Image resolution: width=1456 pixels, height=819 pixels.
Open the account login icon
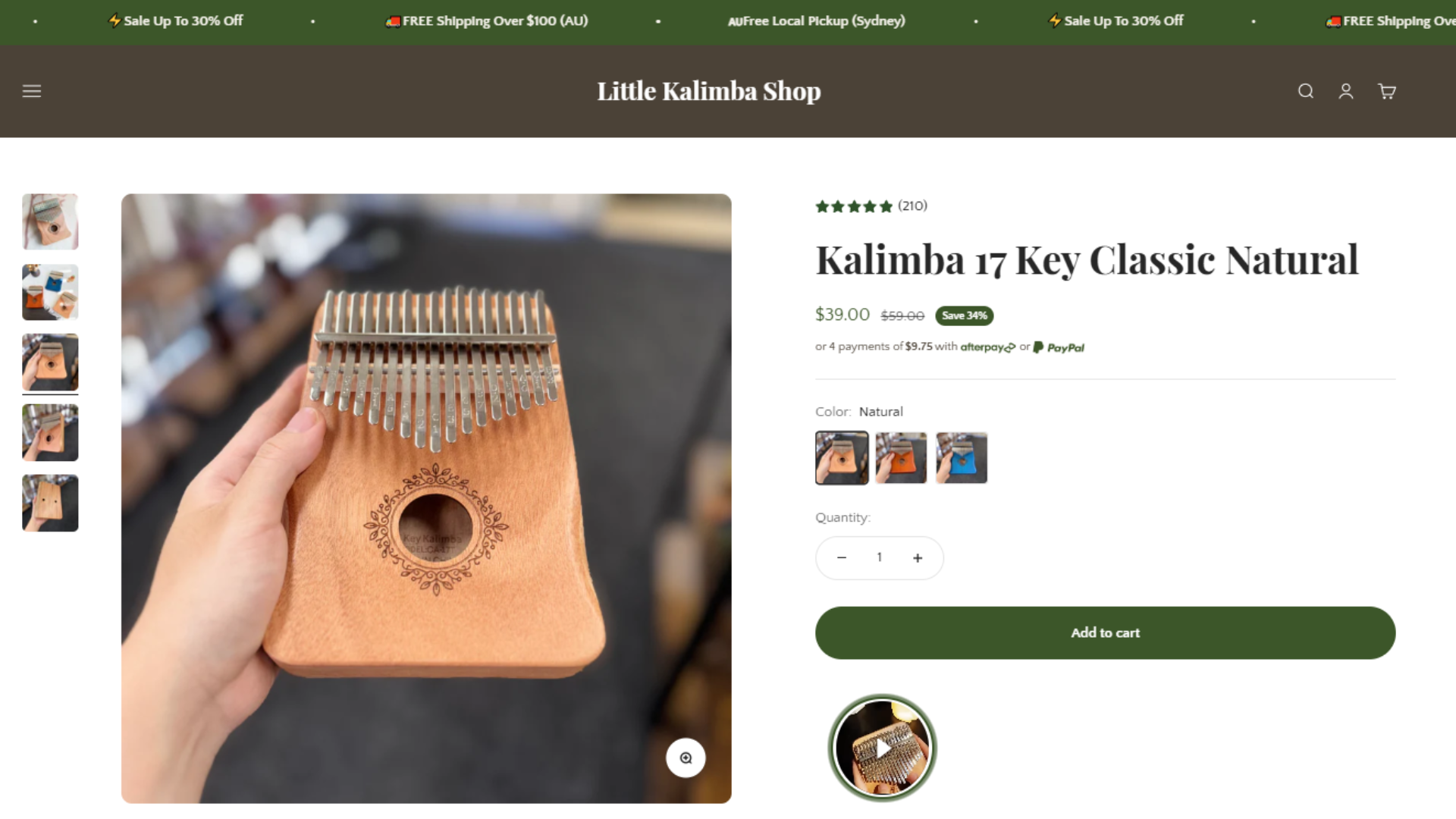(x=1346, y=91)
